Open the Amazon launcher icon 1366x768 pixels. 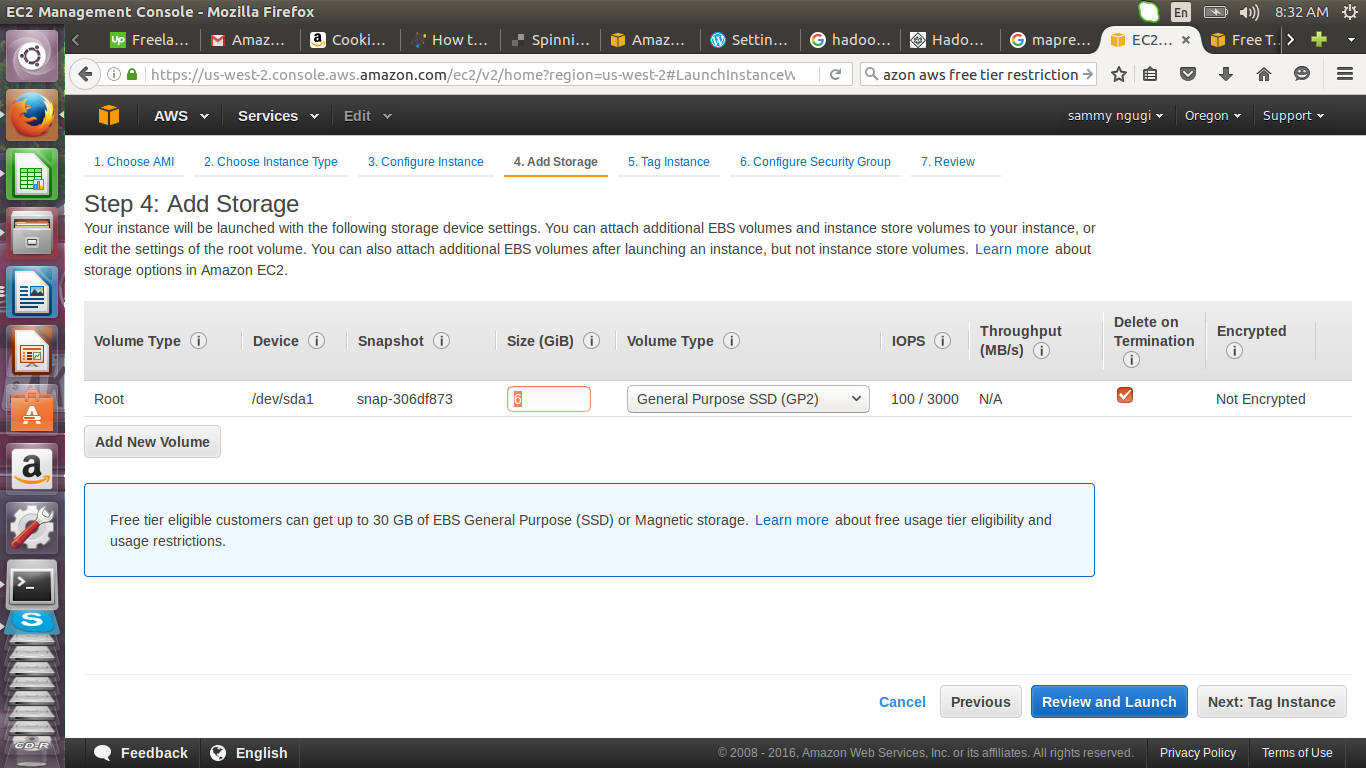[x=32, y=468]
